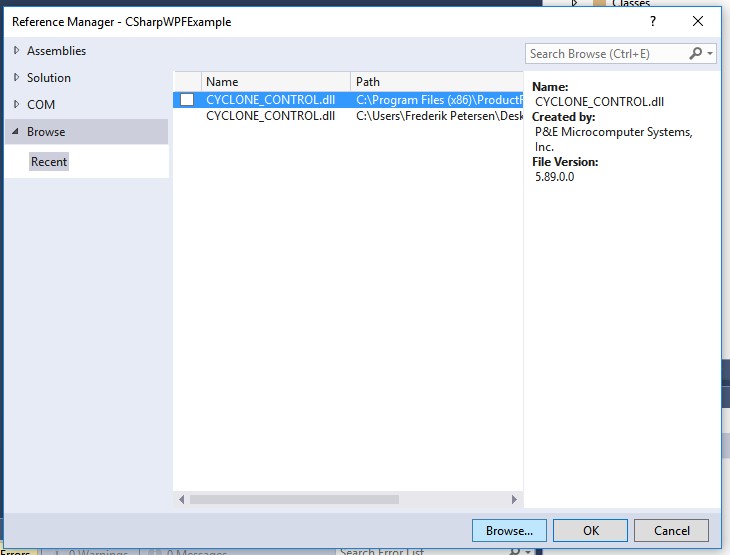Screen dimensions: 730x555
Task: Focus the Search Browse input field
Action: tap(607, 54)
